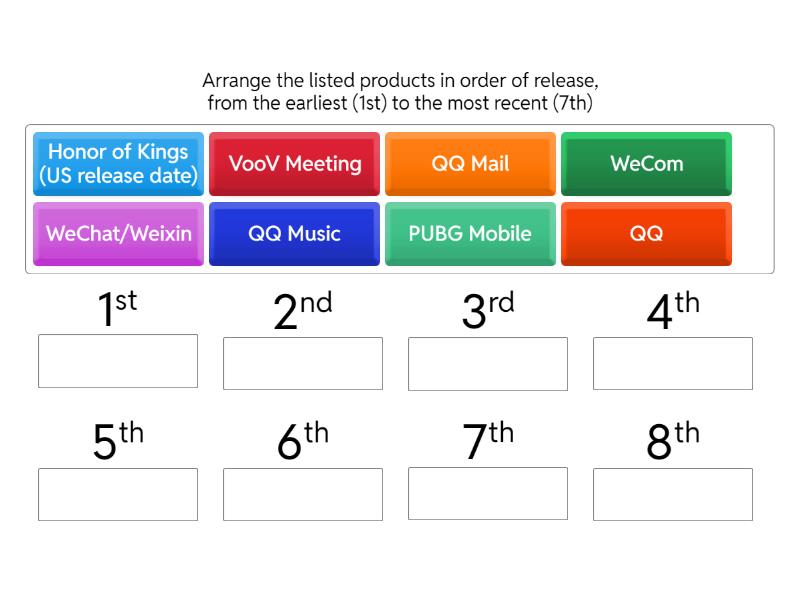
Task: Click the empty 8th answer slot
Action: pos(672,493)
